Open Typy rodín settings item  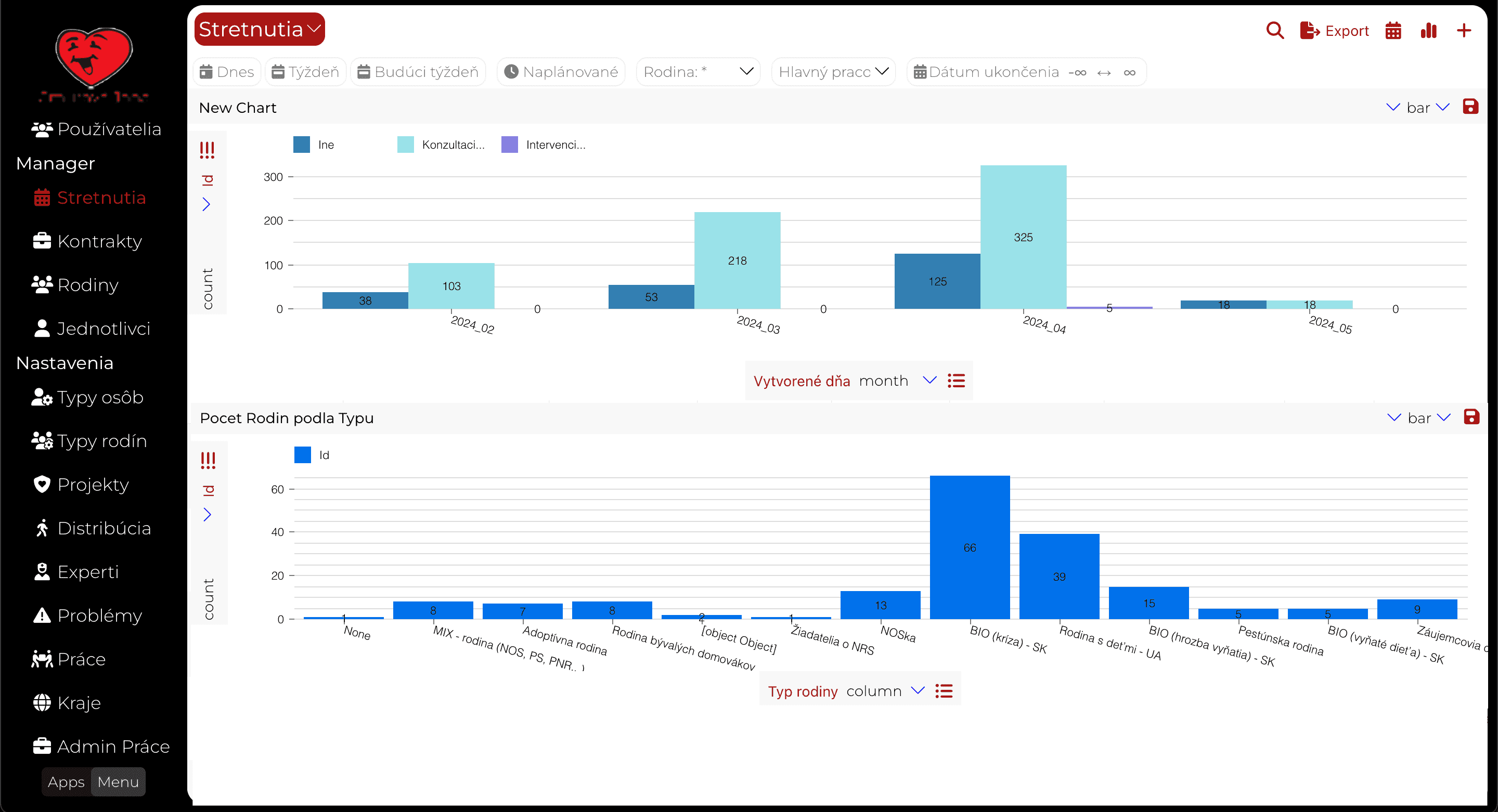pos(89,441)
